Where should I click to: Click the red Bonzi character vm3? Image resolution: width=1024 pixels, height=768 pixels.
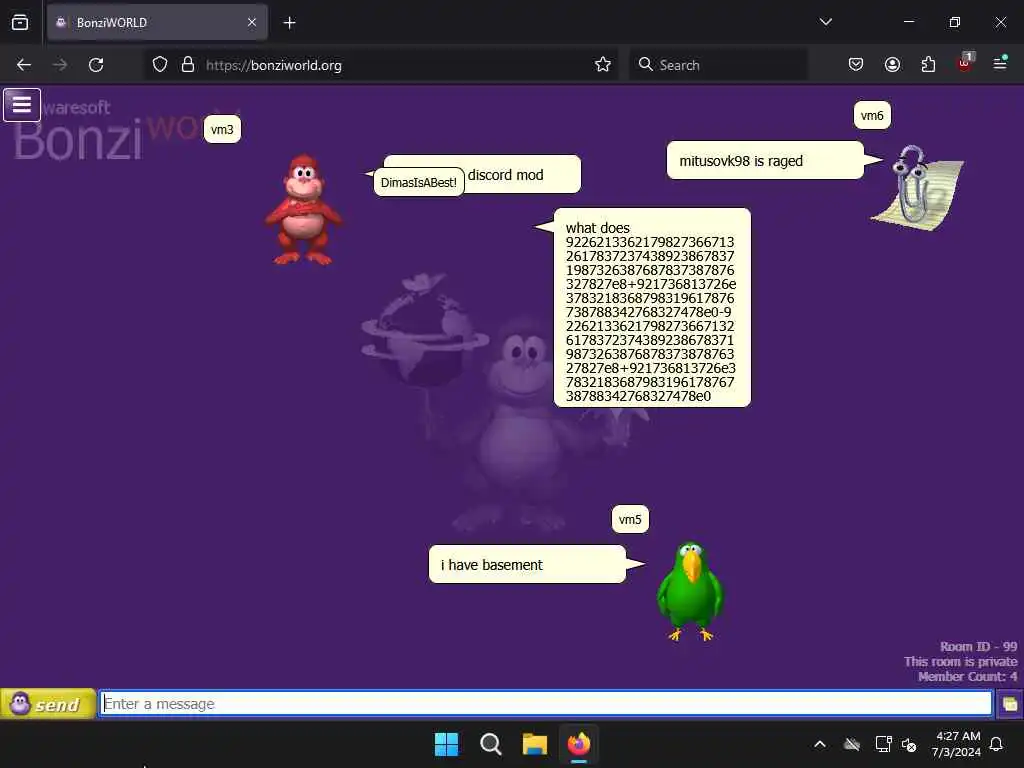pos(303,209)
